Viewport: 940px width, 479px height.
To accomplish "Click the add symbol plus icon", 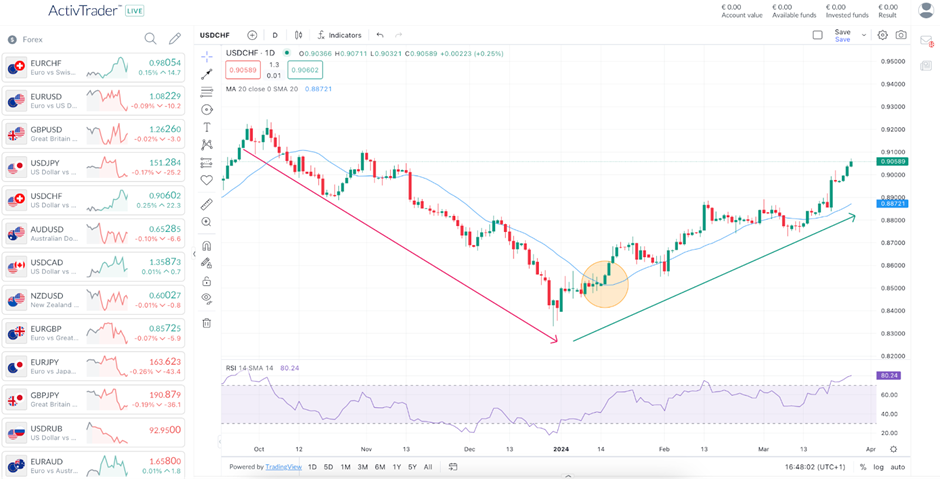I will tap(252, 35).
